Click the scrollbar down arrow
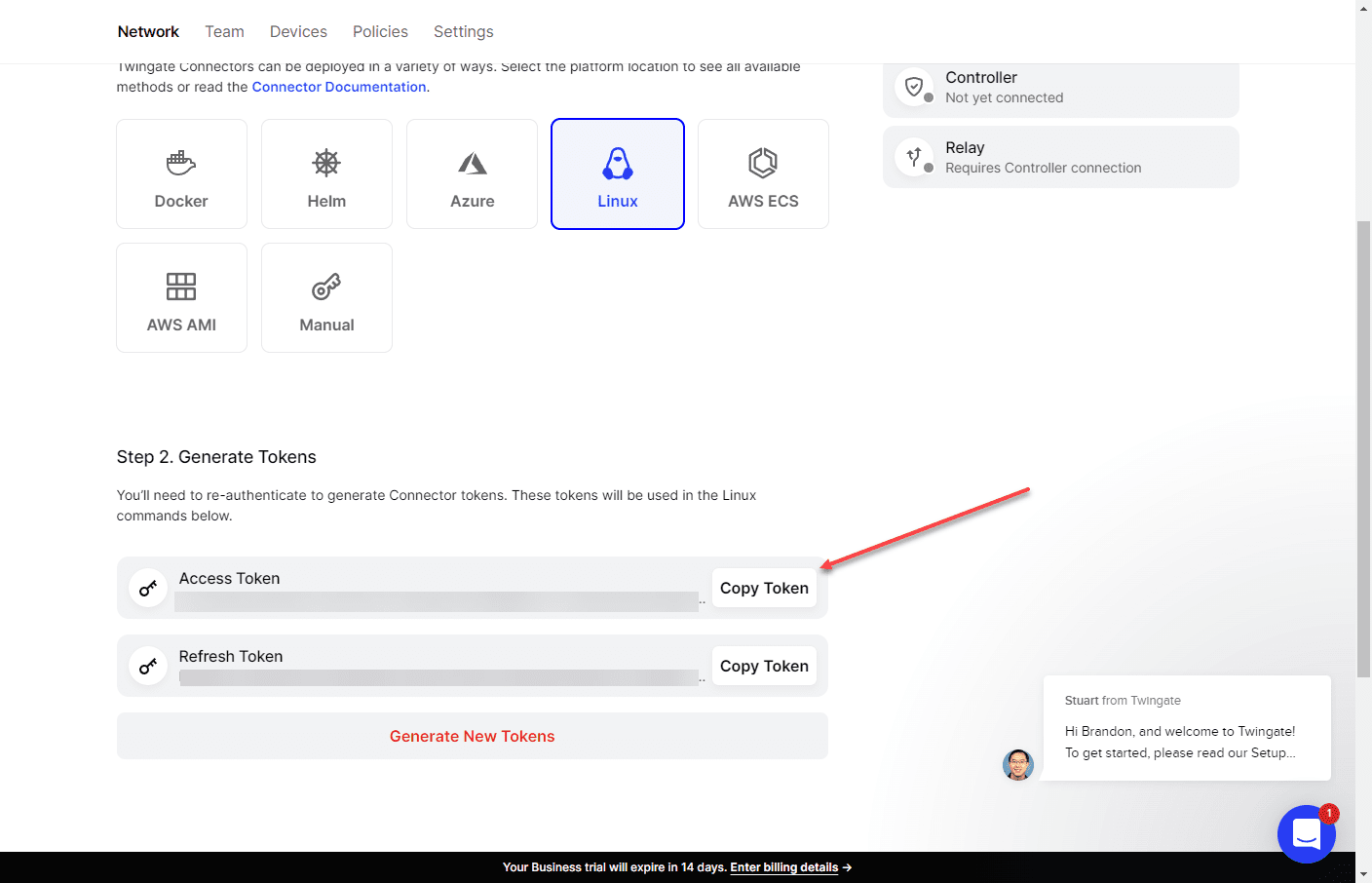This screenshot has height=883, width=1372. 1363,875
